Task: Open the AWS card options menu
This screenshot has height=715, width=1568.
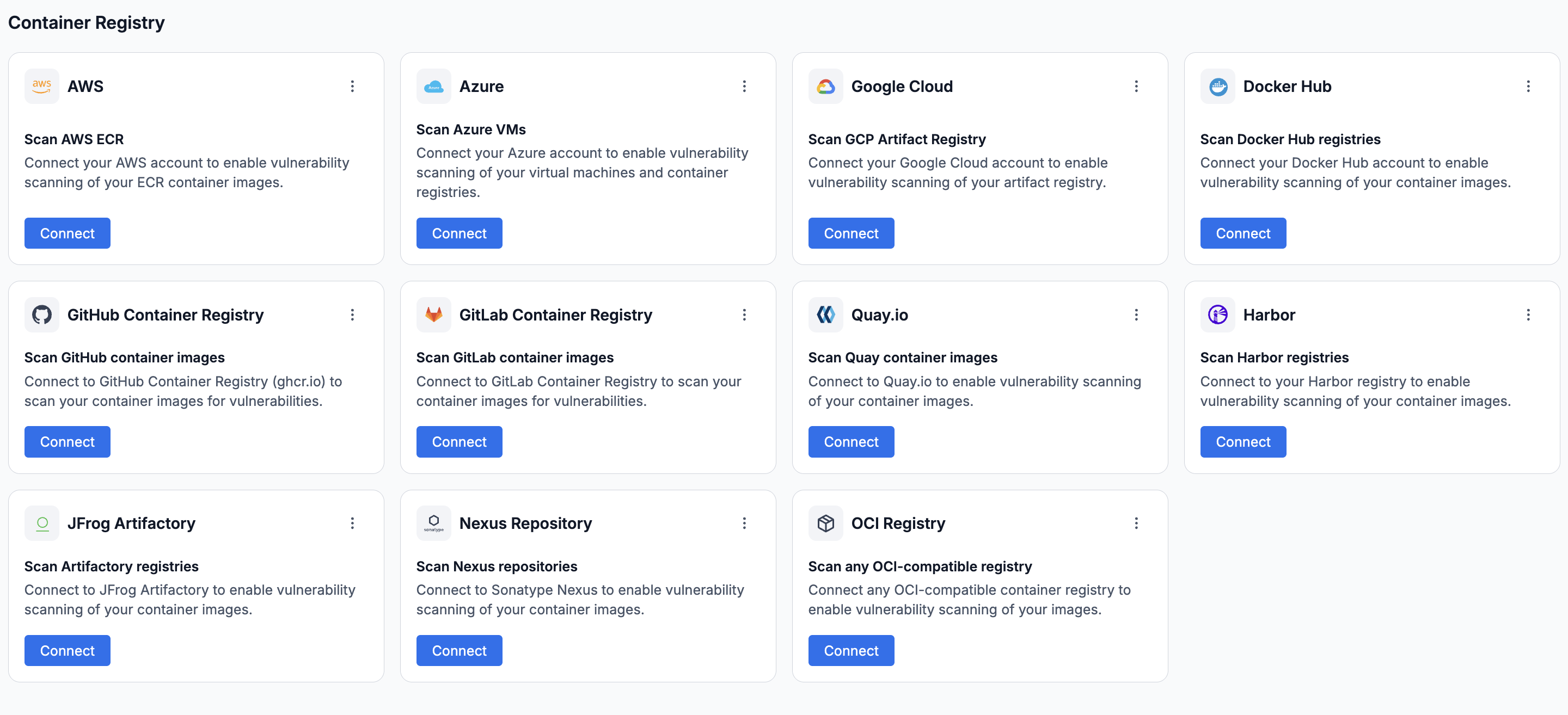Action: [x=352, y=87]
